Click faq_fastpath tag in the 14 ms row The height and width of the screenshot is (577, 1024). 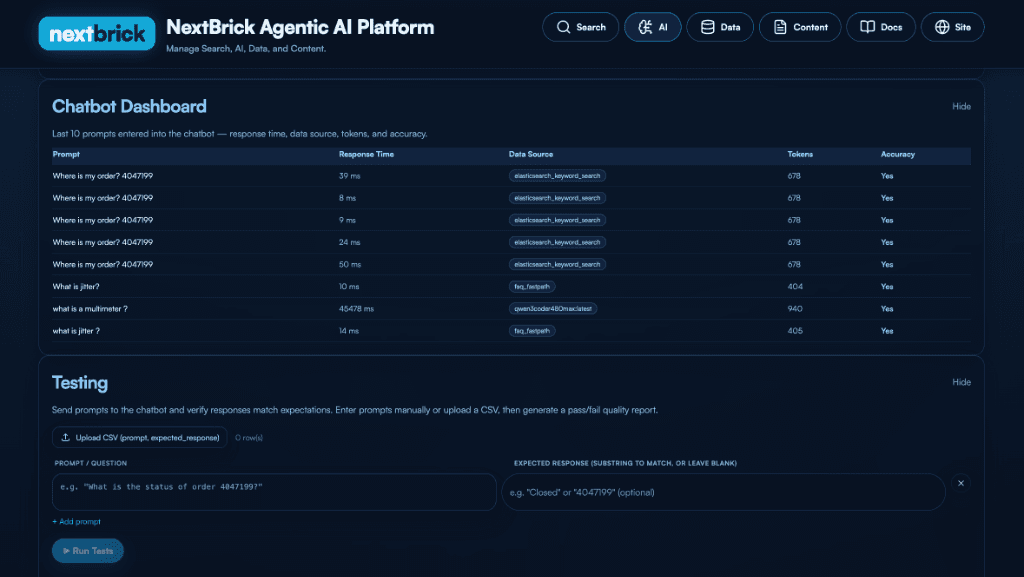click(532, 331)
